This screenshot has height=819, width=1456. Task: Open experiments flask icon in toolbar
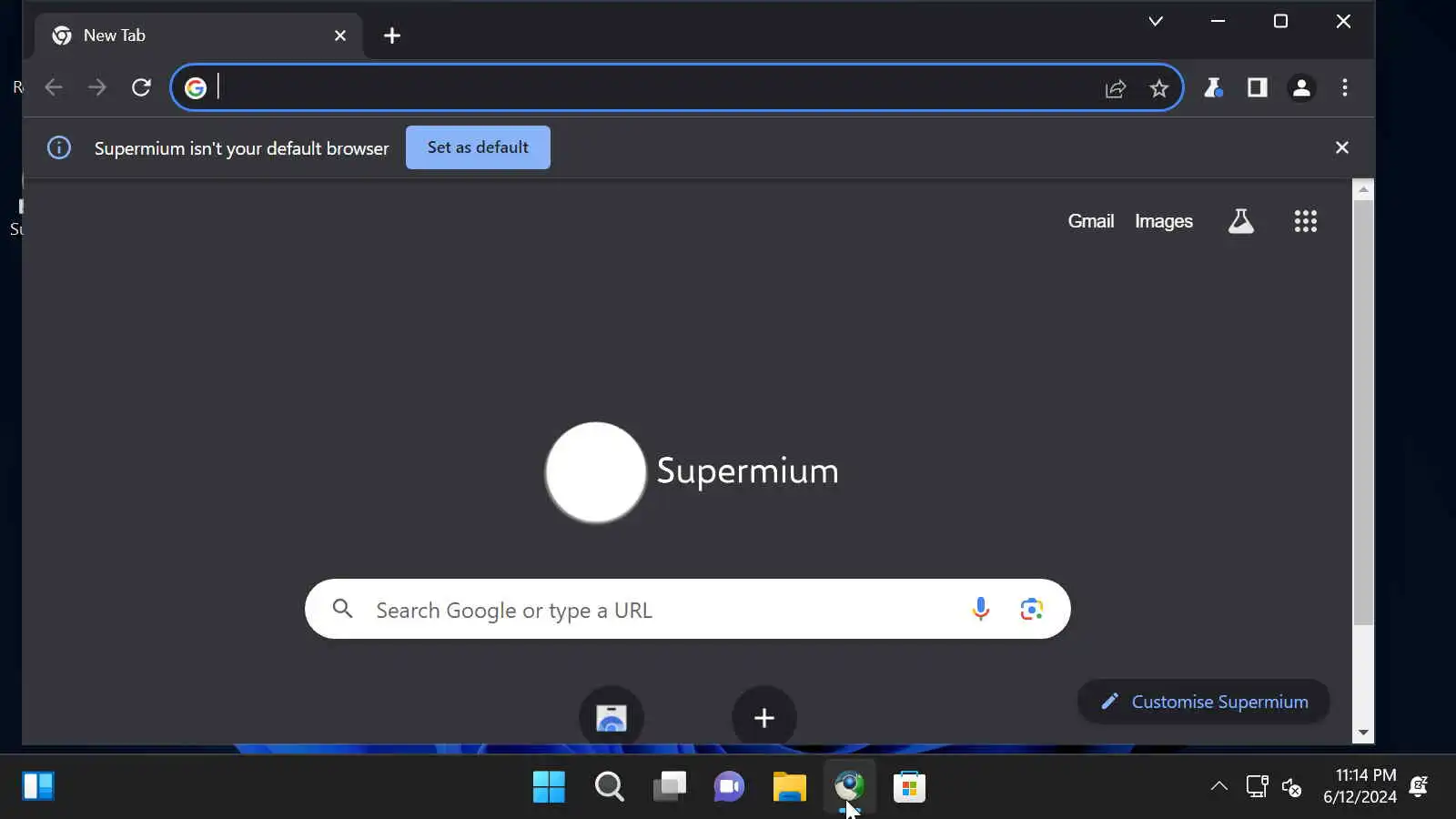[x=1213, y=87]
